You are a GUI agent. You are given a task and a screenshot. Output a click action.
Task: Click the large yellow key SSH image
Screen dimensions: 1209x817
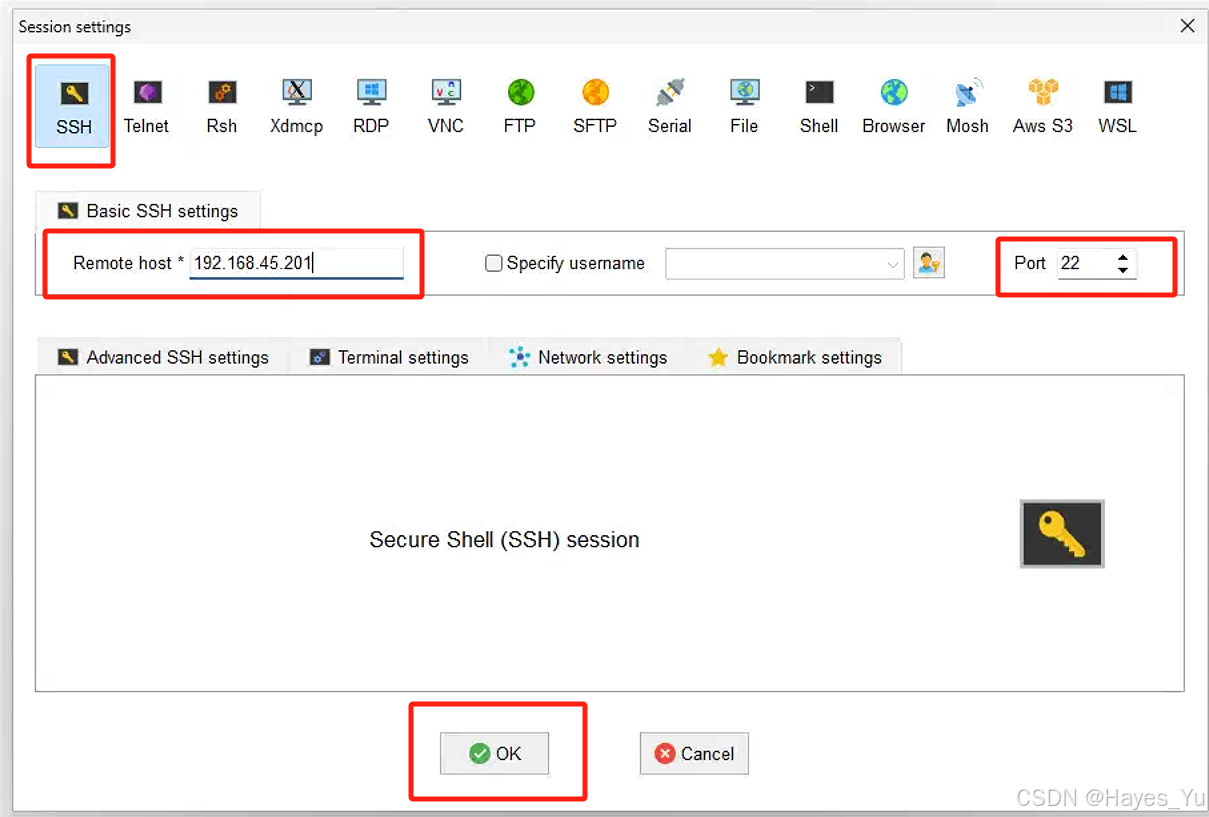(1062, 534)
